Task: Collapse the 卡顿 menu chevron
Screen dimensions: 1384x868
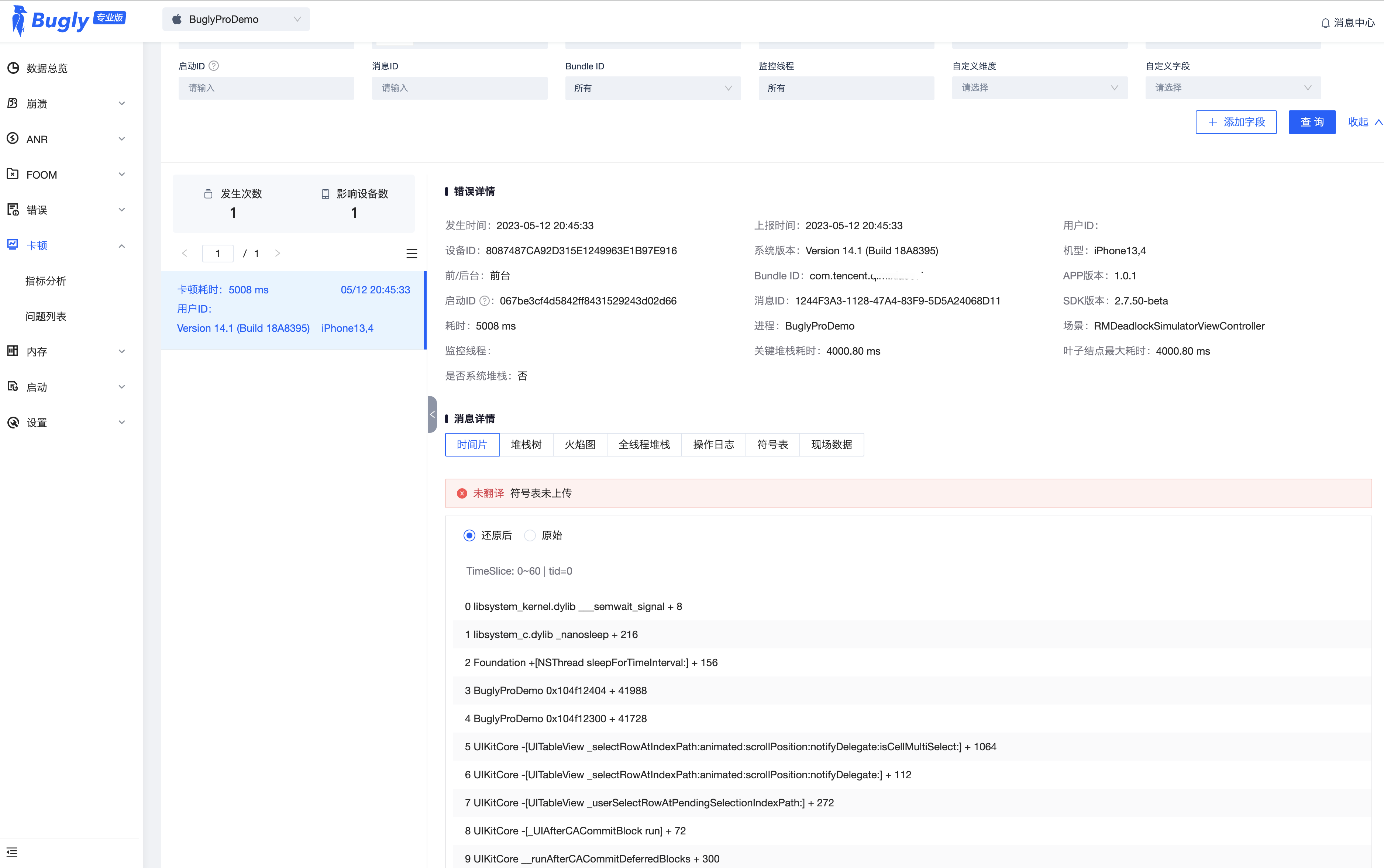Action: (x=122, y=246)
